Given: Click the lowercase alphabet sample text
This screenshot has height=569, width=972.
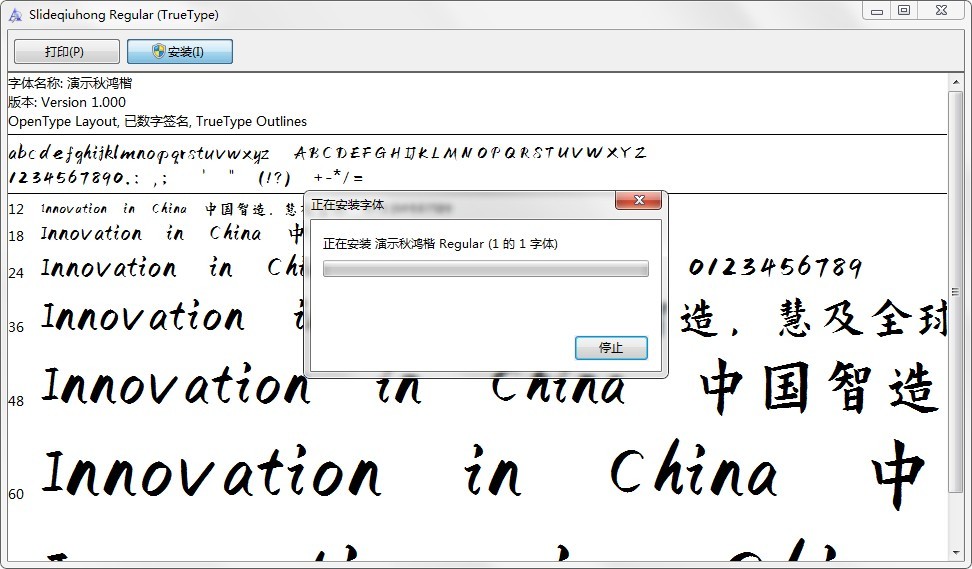Looking at the screenshot, I should pyautogui.click(x=139, y=154).
